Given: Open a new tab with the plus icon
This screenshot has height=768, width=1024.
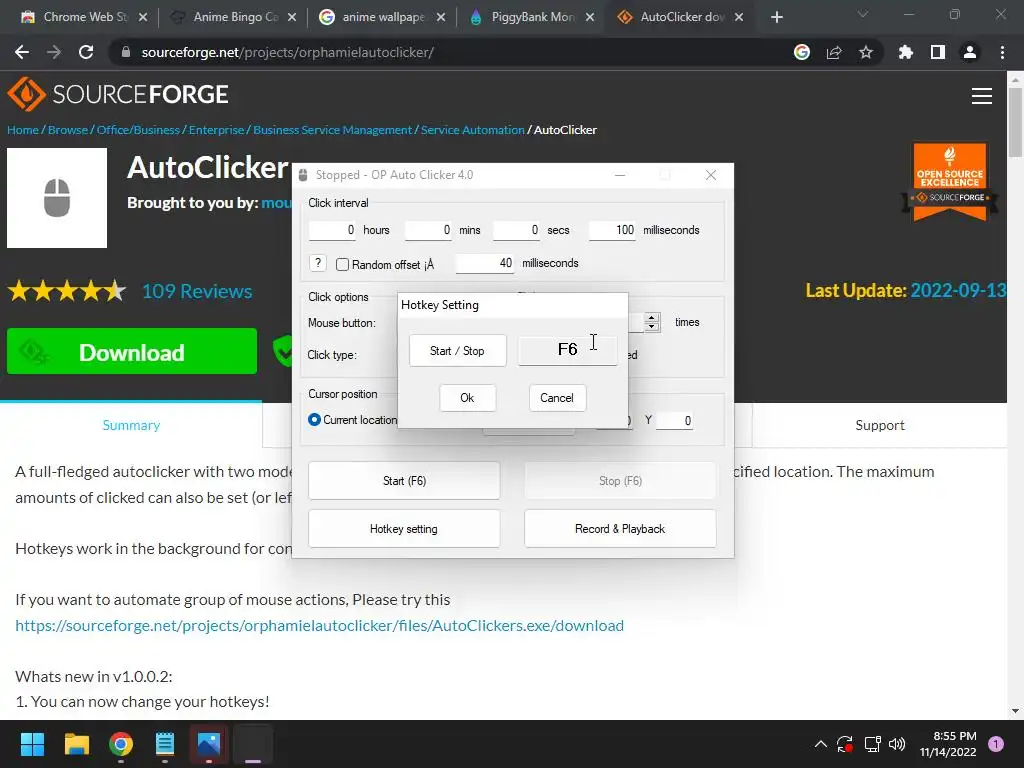Looking at the screenshot, I should [x=776, y=17].
